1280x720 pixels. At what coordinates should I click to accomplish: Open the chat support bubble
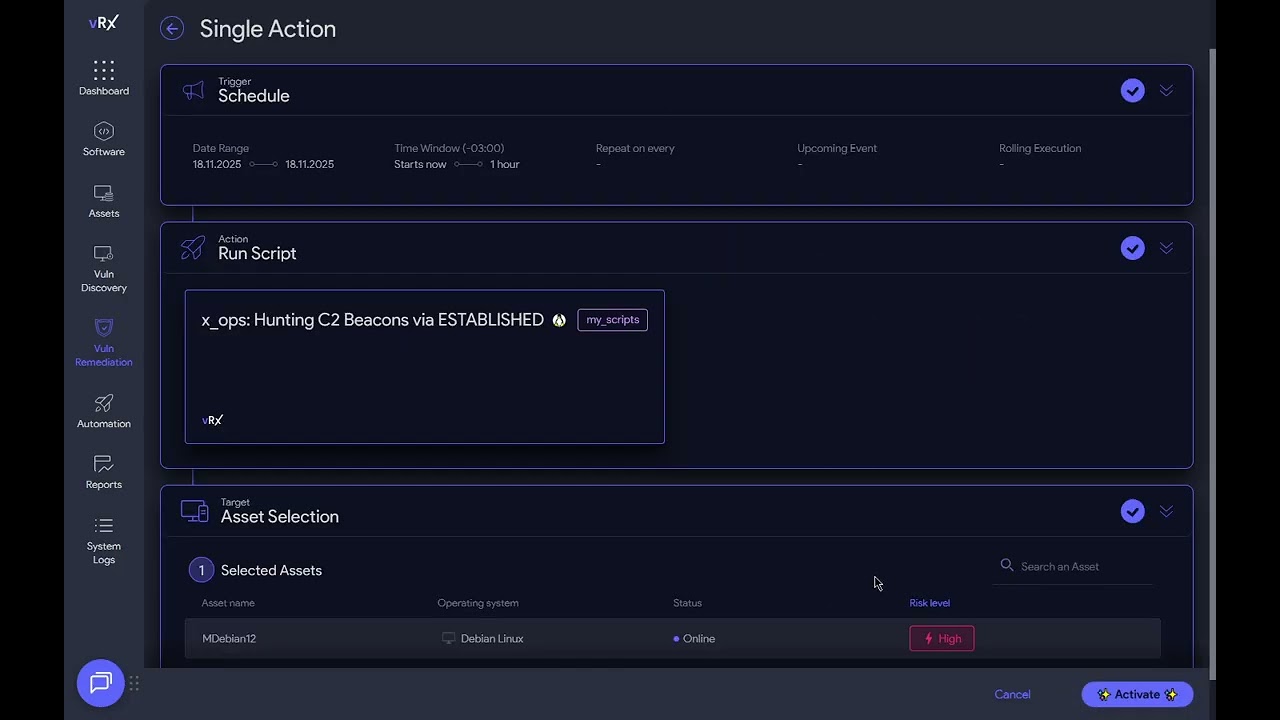(100, 683)
